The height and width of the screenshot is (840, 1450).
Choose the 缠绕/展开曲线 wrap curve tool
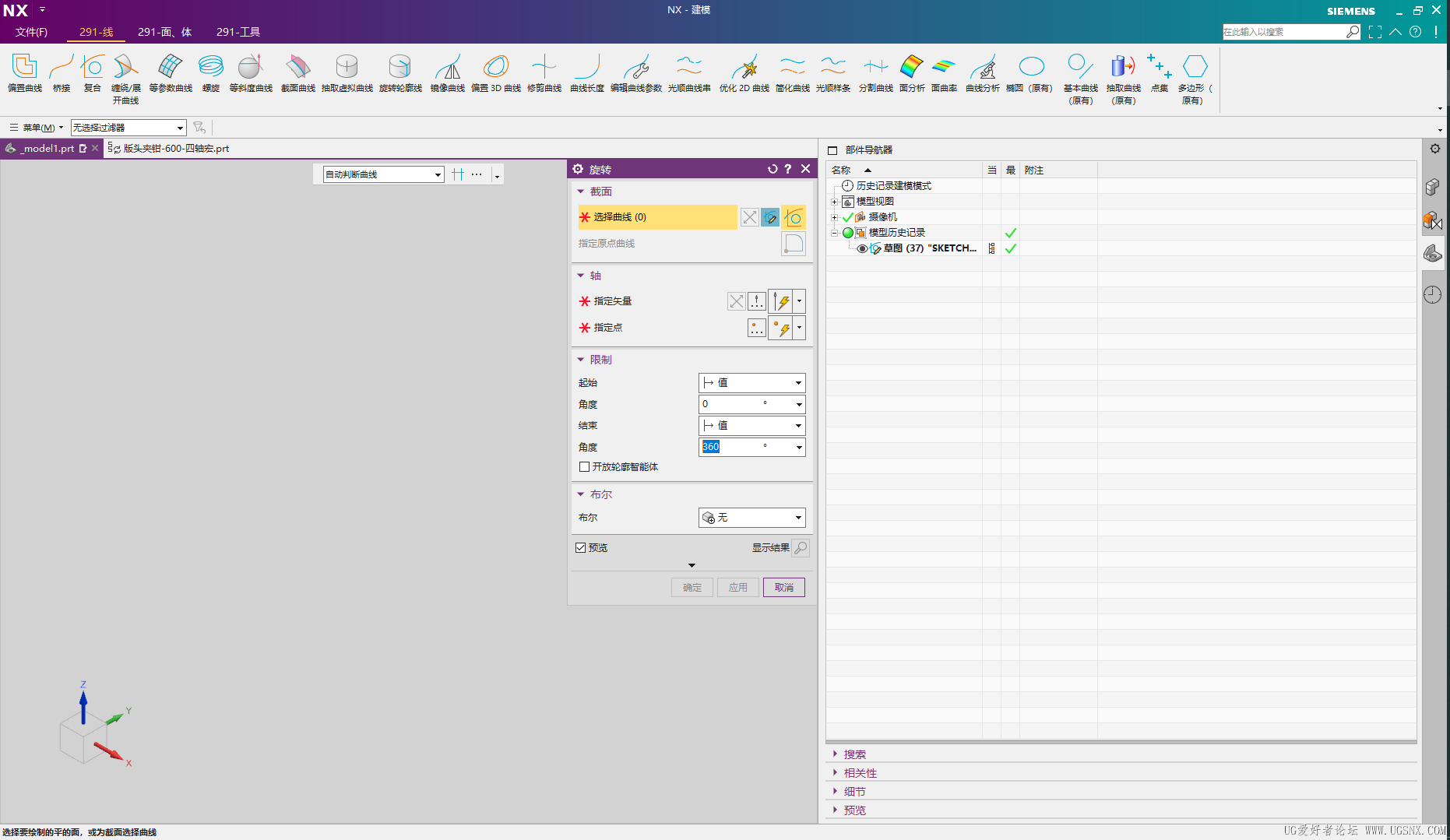coord(126,79)
